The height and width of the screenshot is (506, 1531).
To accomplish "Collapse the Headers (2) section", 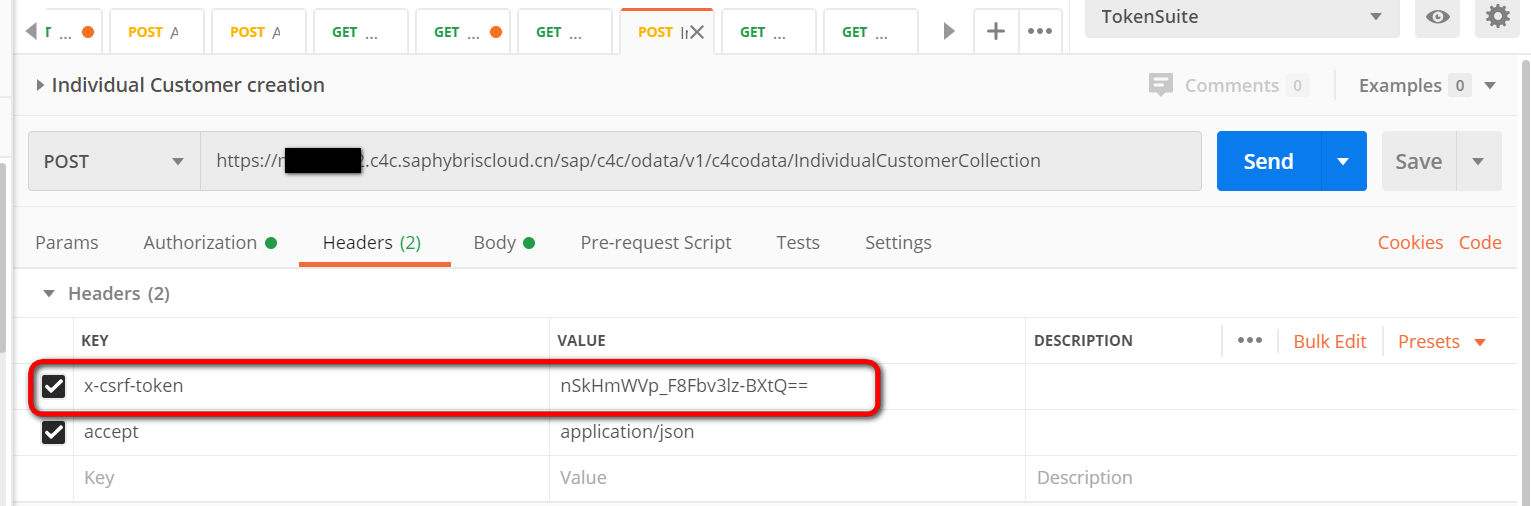I will (47, 294).
